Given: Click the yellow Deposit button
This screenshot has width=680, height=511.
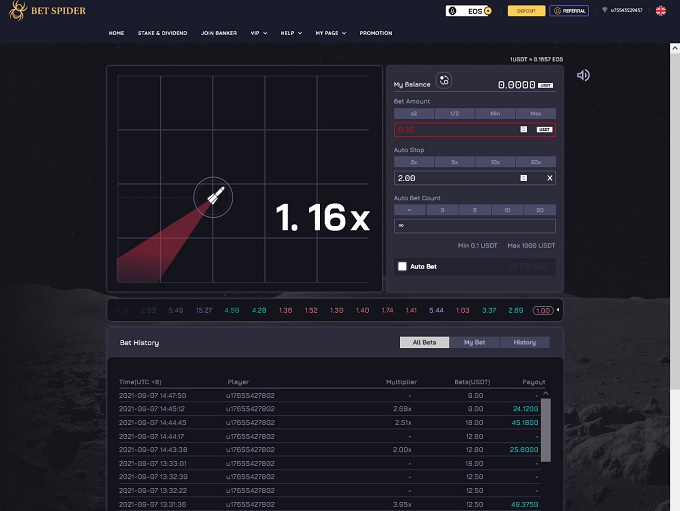Looking at the screenshot, I should pyautogui.click(x=526, y=11).
